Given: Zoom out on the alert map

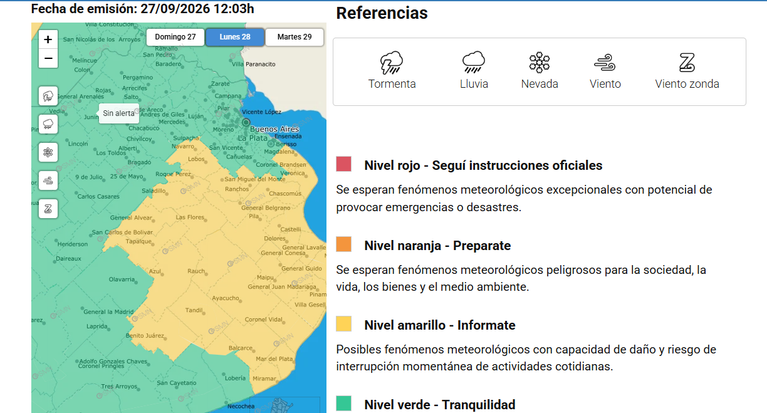Looking at the screenshot, I should [48, 59].
